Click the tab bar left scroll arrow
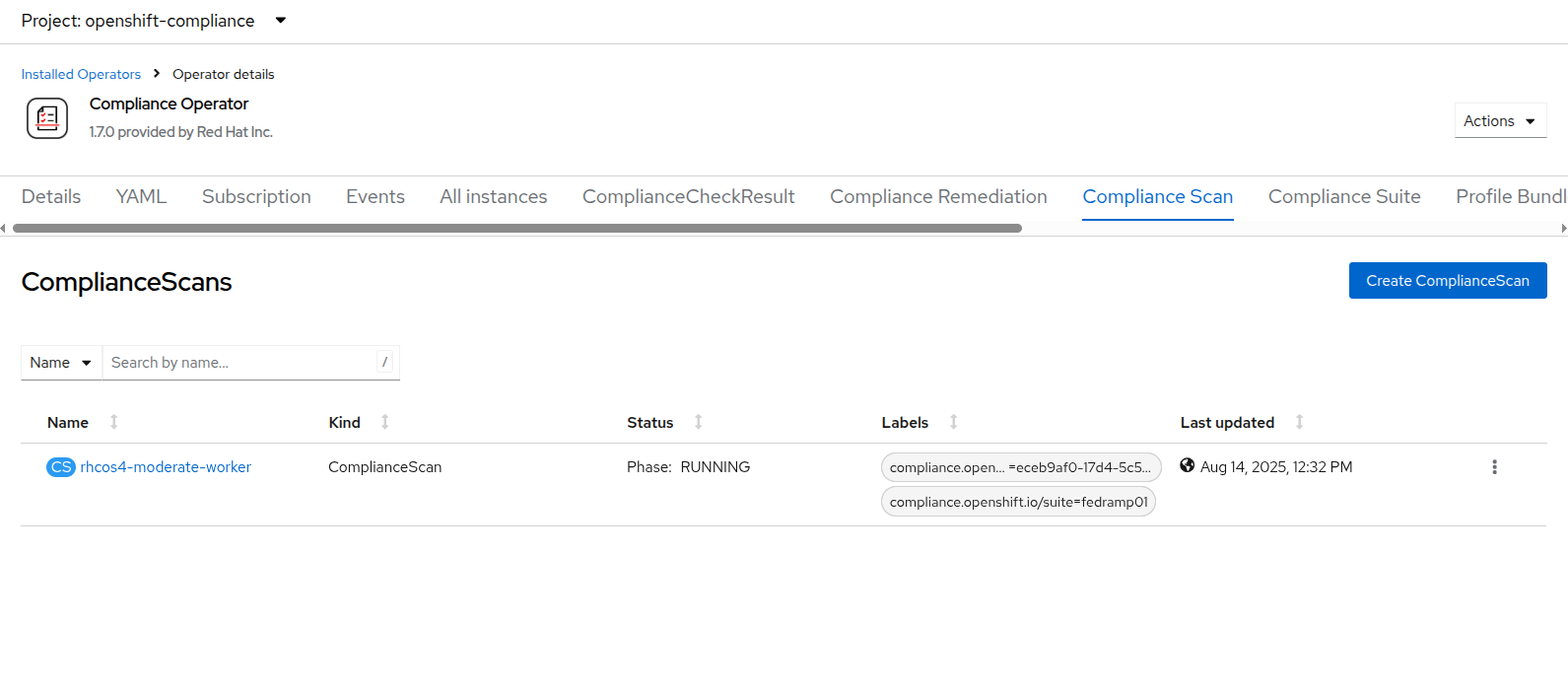 (4, 229)
